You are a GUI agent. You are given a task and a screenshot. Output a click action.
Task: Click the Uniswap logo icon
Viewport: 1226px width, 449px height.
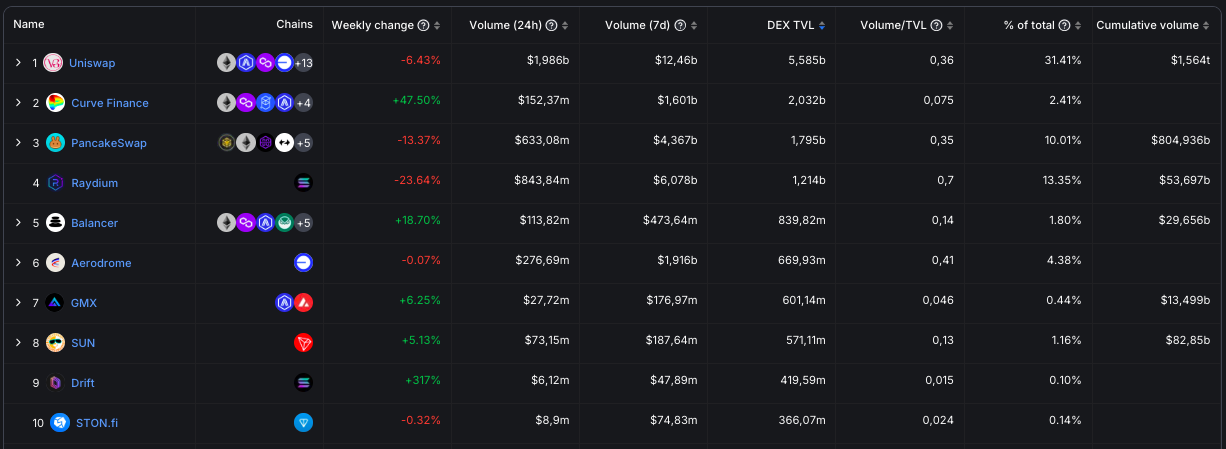[54, 63]
